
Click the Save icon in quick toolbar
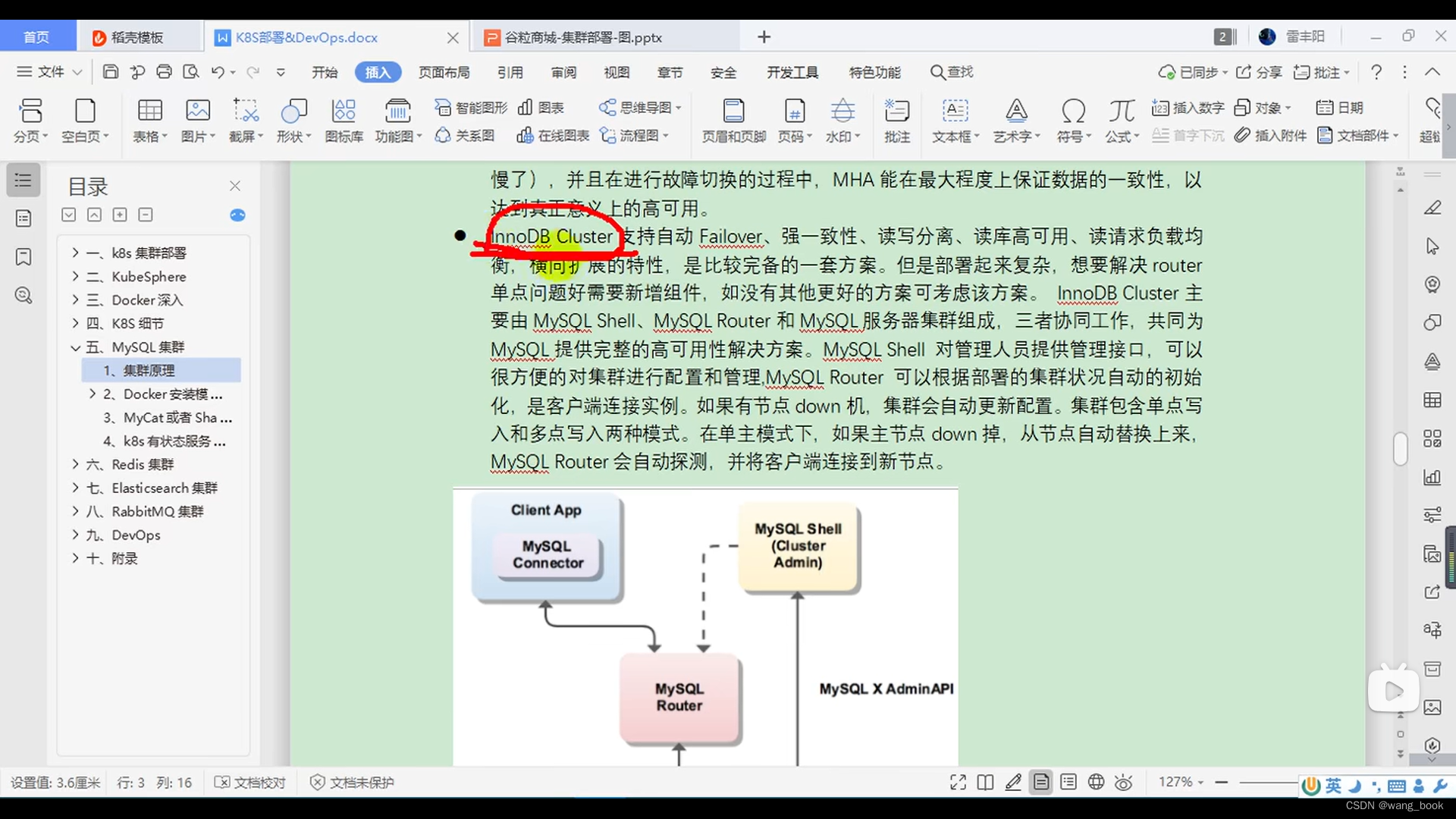[111, 72]
